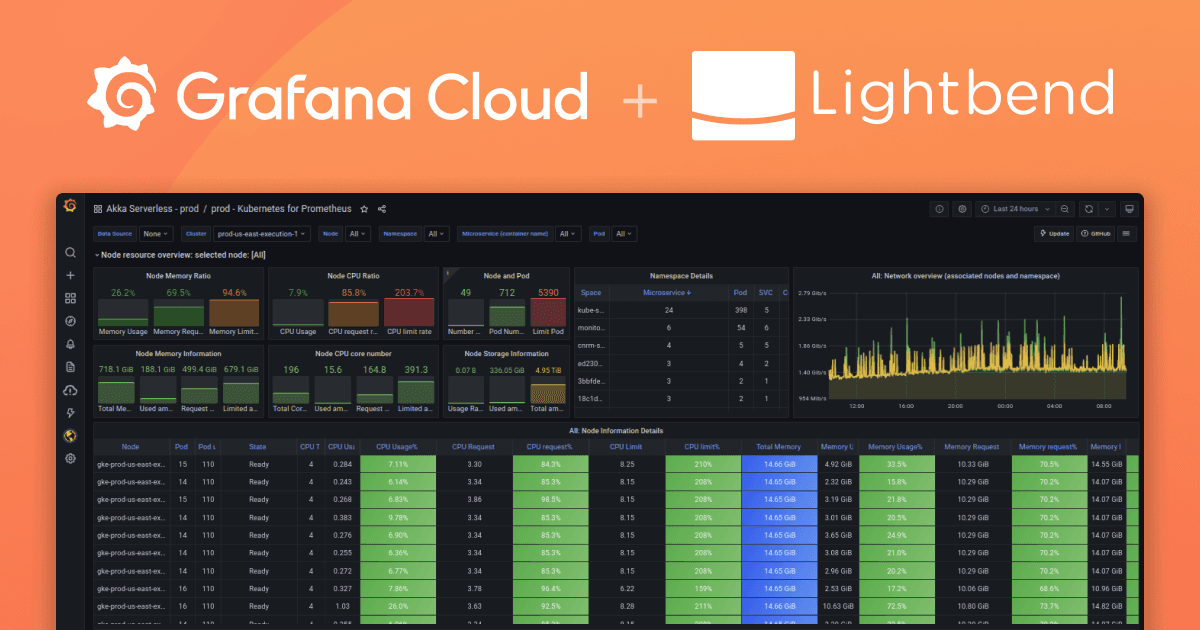Open the share dashboard icon
This screenshot has width=1200, height=630.
[x=382, y=209]
